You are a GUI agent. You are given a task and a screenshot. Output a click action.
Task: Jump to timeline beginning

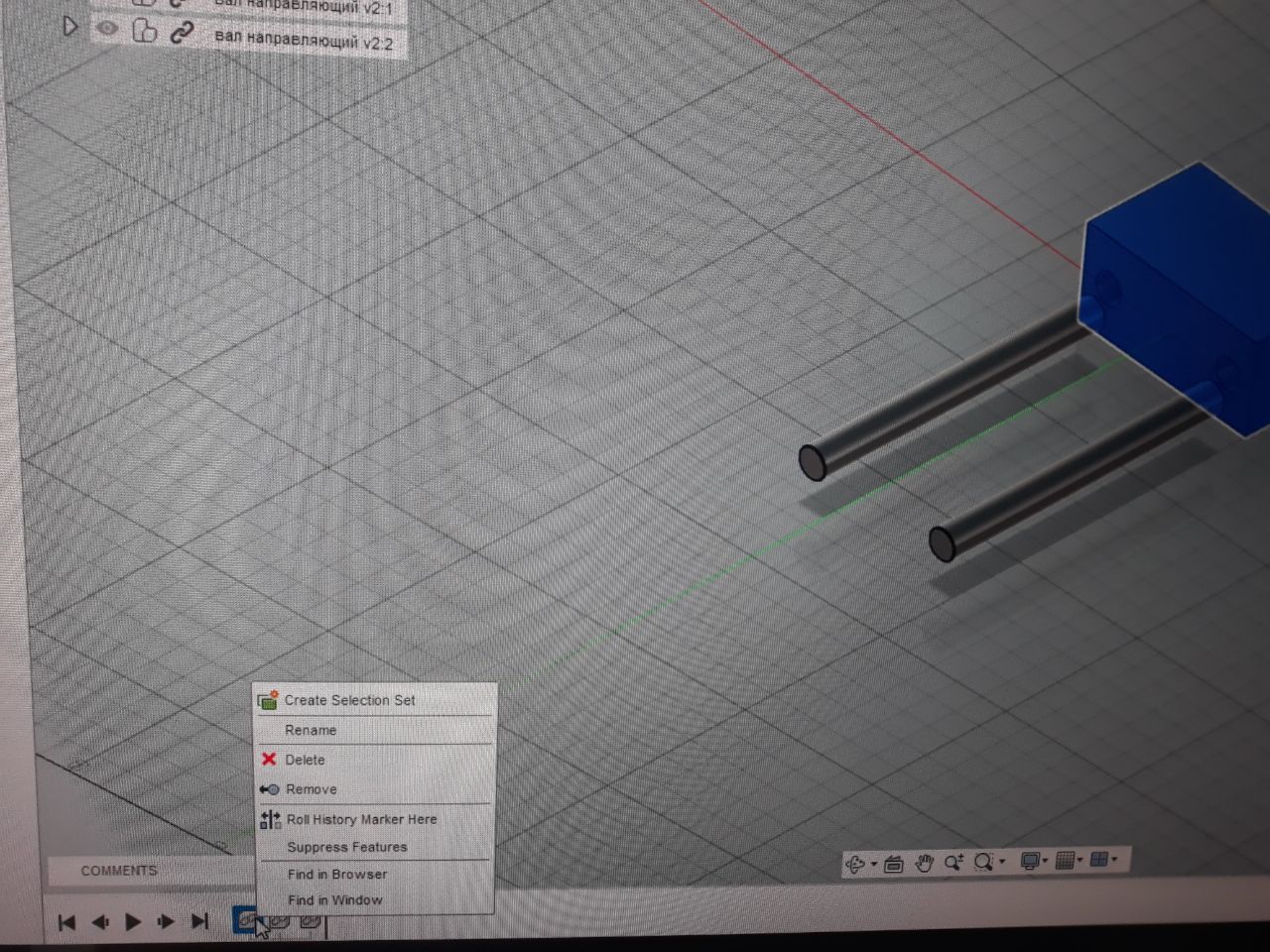(66, 922)
